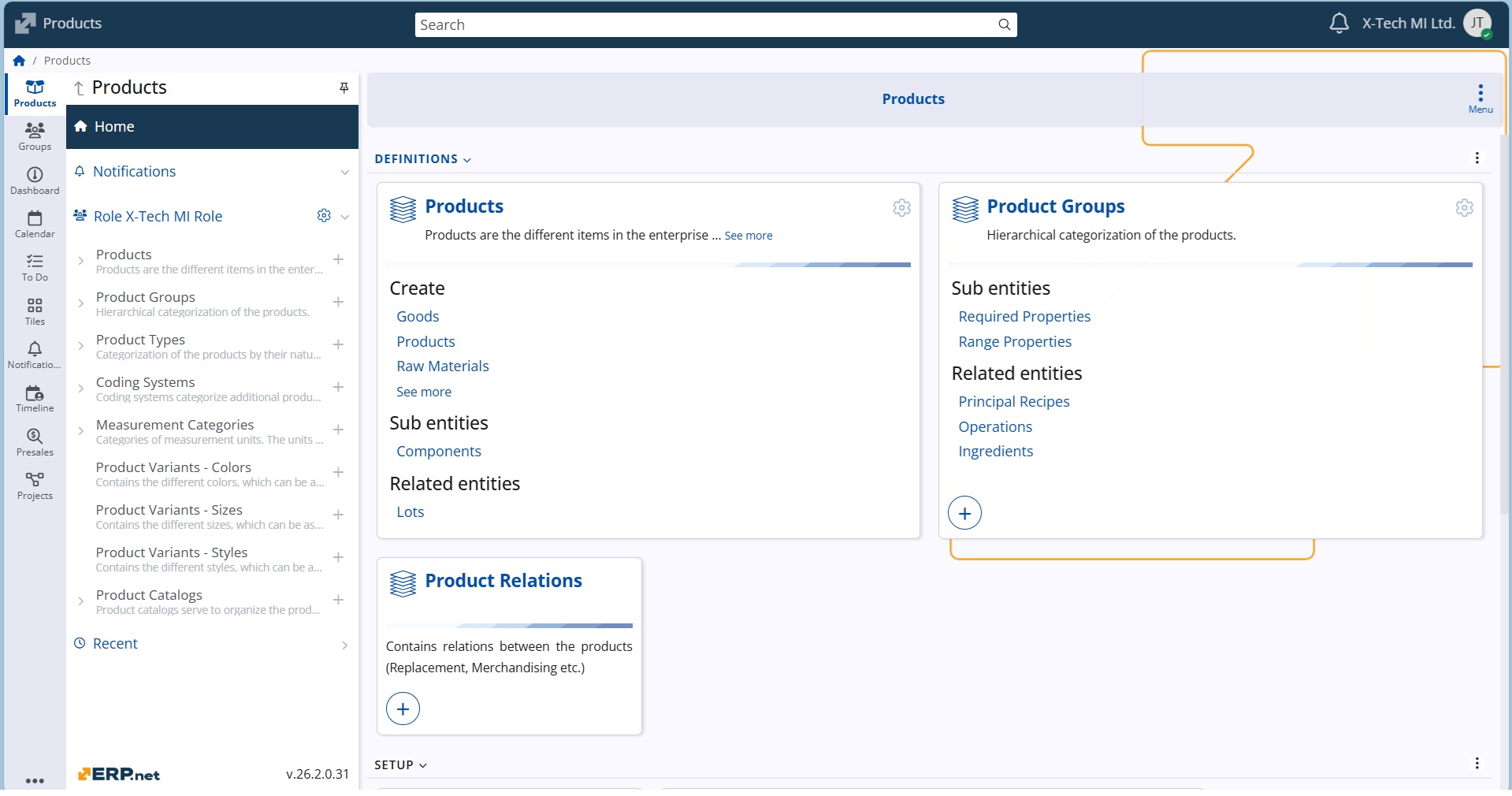Viewport: 1512px width, 796px height.
Task: Expand the Notifications section
Action: click(x=344, y=172)
